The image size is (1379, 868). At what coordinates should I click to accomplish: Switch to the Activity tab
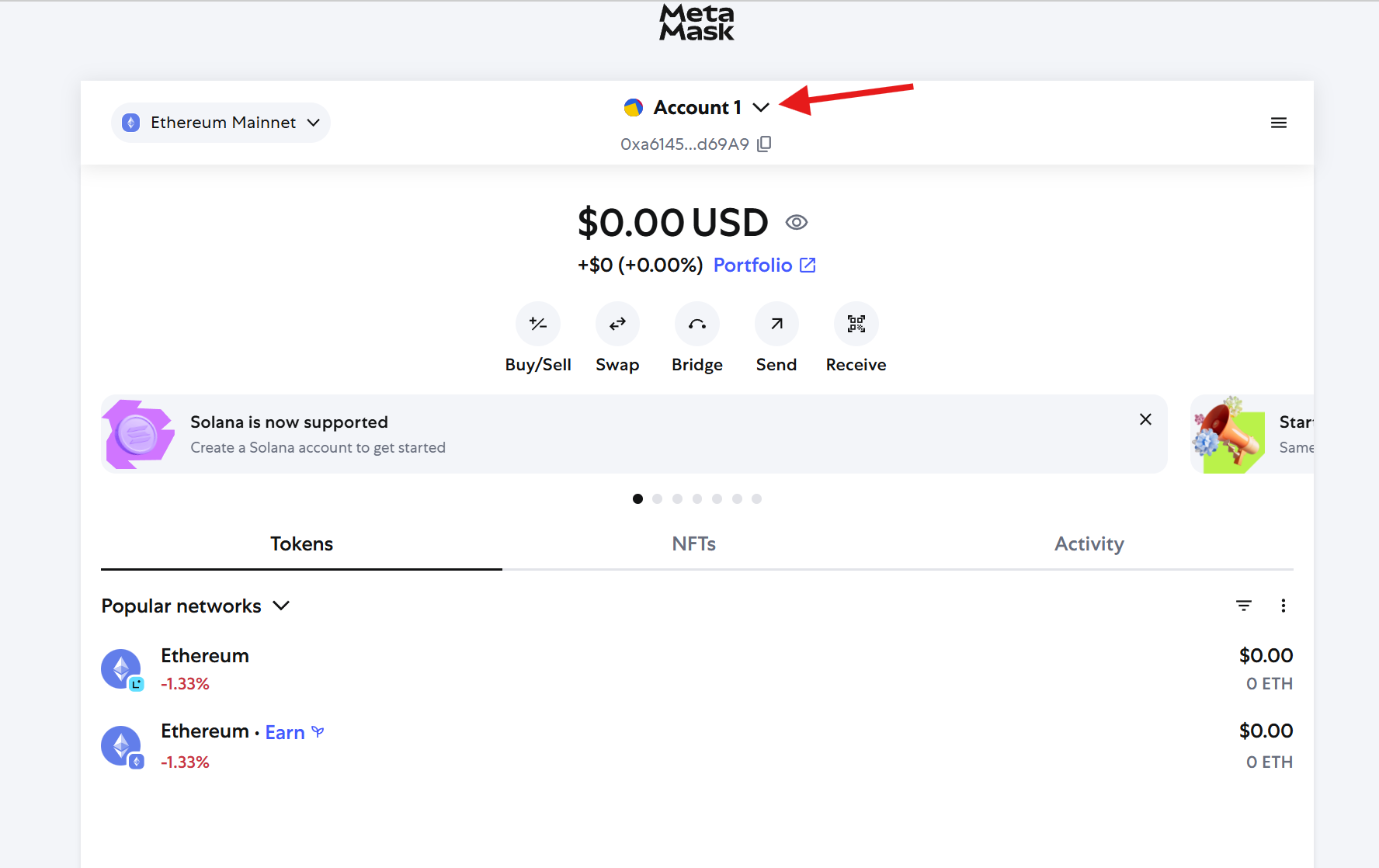coord(1089,544)
